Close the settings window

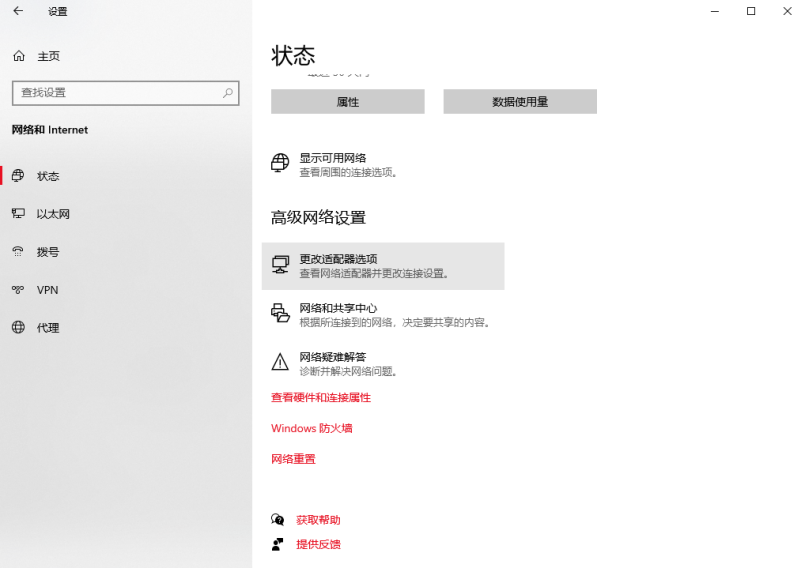pyautogui.click(x=787, y=11)
